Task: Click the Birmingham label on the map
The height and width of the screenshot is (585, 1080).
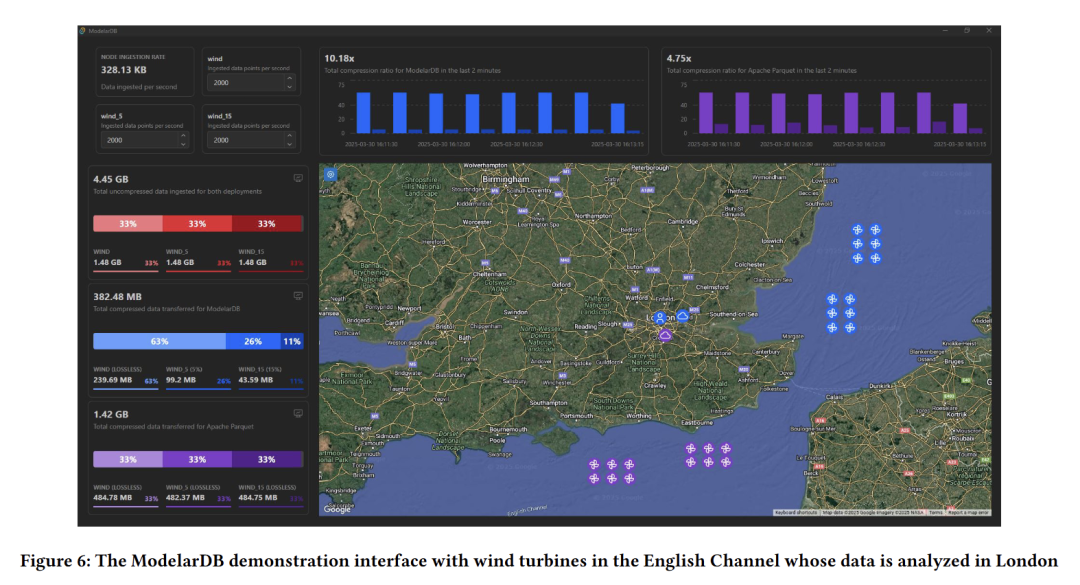Action: [506, 179]
